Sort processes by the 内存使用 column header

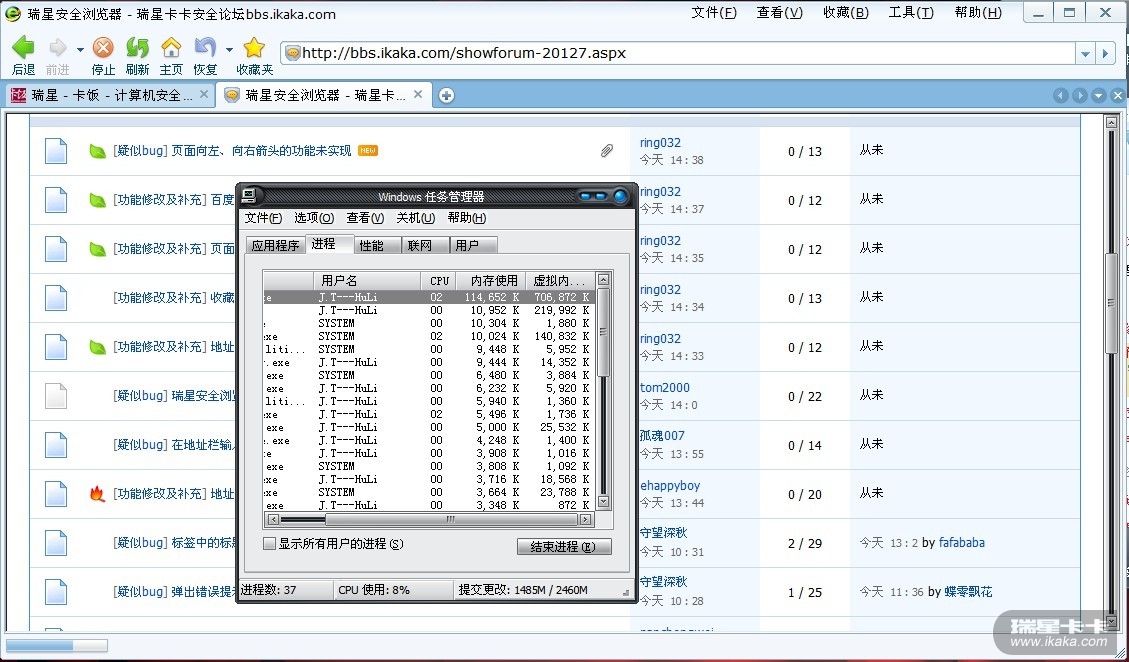(x=494, y=281)
